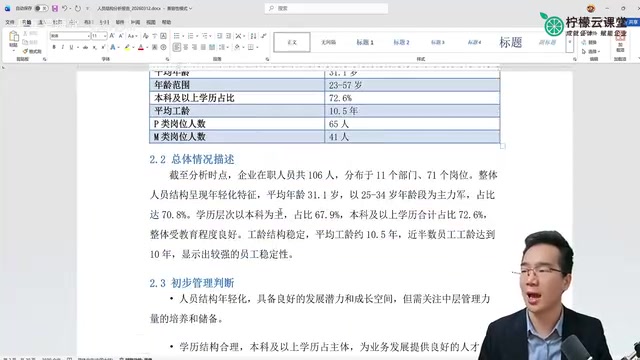The image size is (640, 360).
Task: Click heading '2.3 初步管理判断'
Action: (192, 283)
